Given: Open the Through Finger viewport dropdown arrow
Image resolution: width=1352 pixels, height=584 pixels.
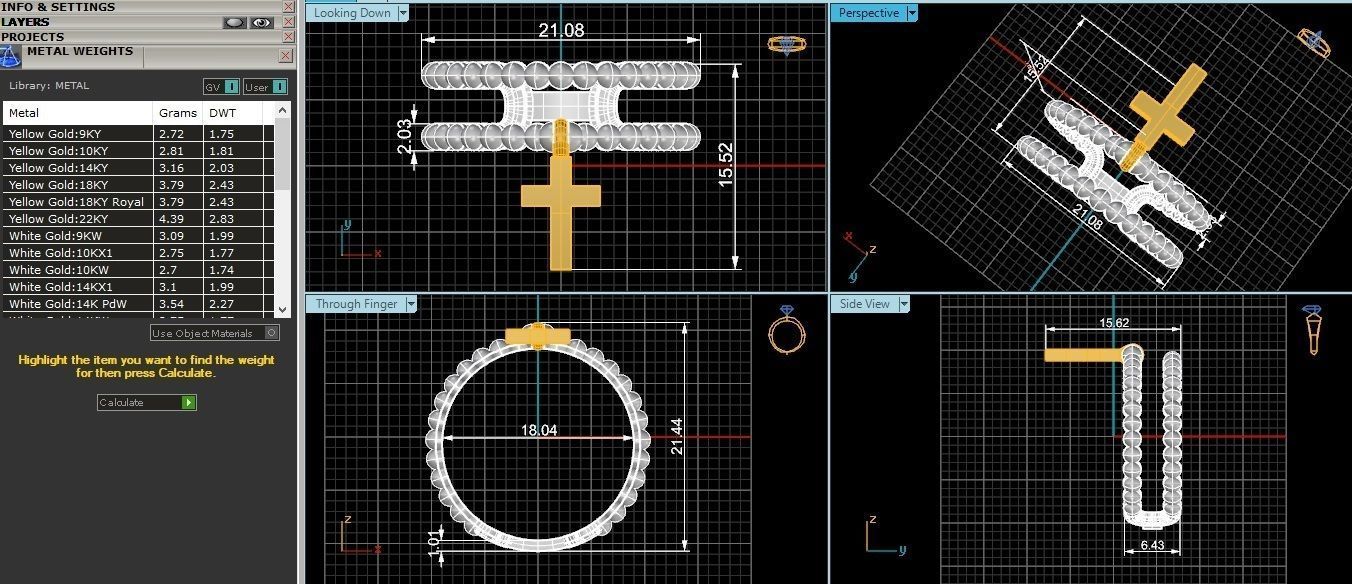Looking at the screenshot, I should click(410, 303).
